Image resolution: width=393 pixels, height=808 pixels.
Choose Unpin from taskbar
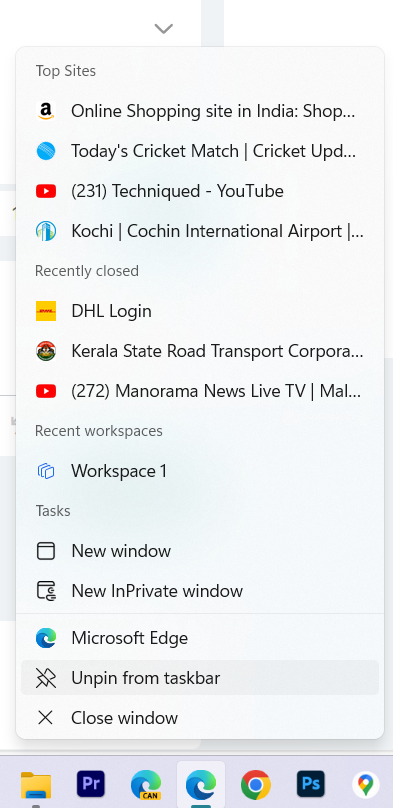[200, 678]
